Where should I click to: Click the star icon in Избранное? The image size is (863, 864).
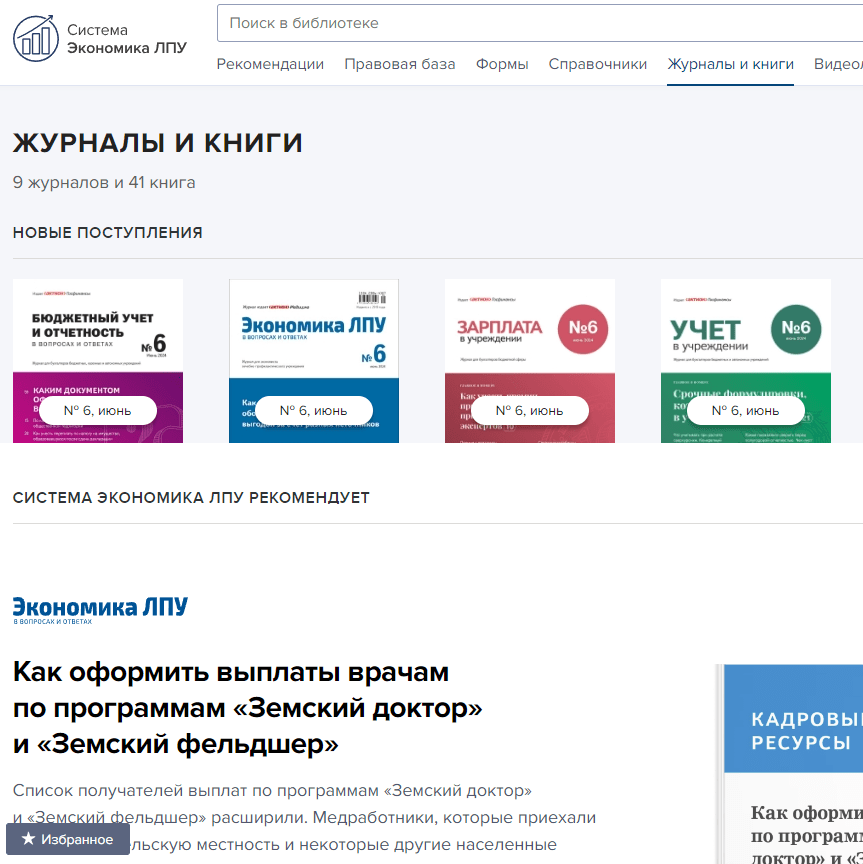[x=28, y=839]
